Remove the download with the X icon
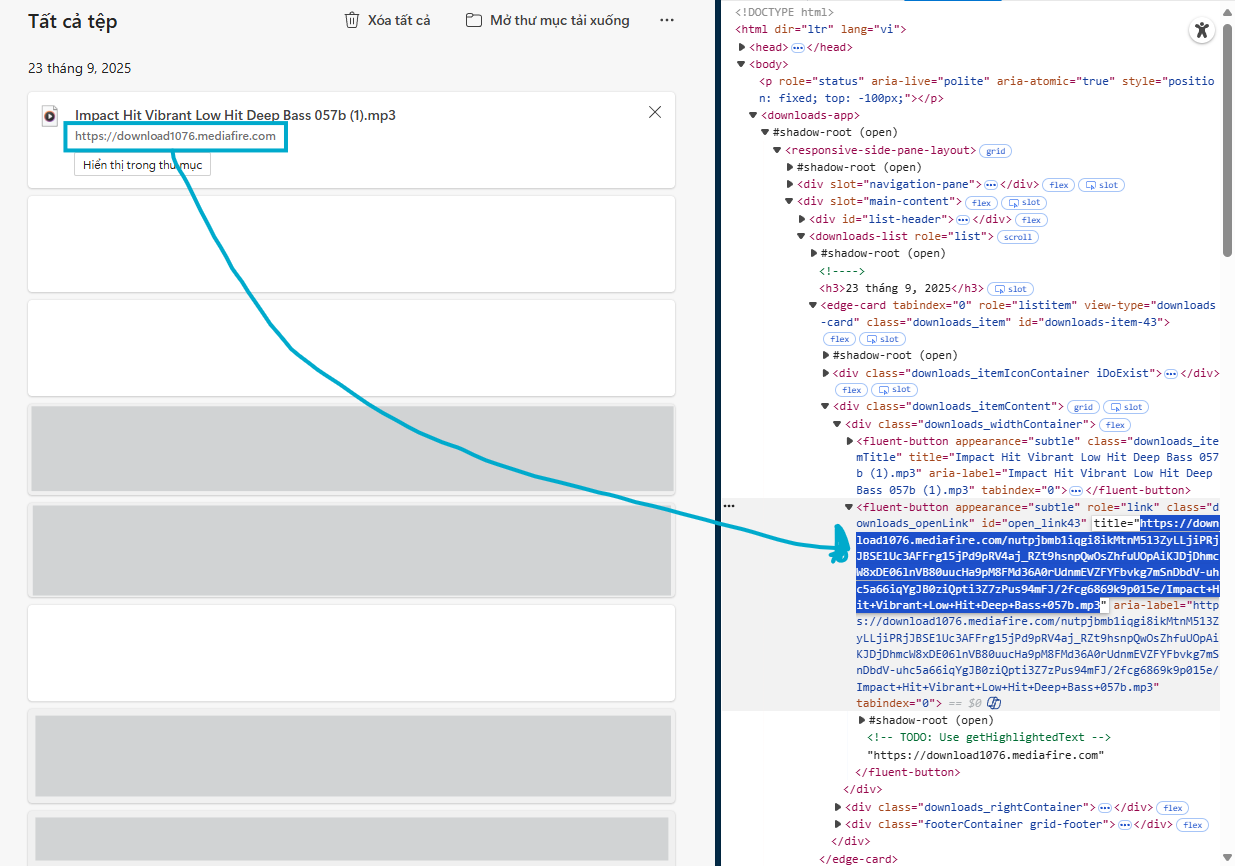Image resolution: width=1235 pixels, height=866 pixels. [655, 112]
